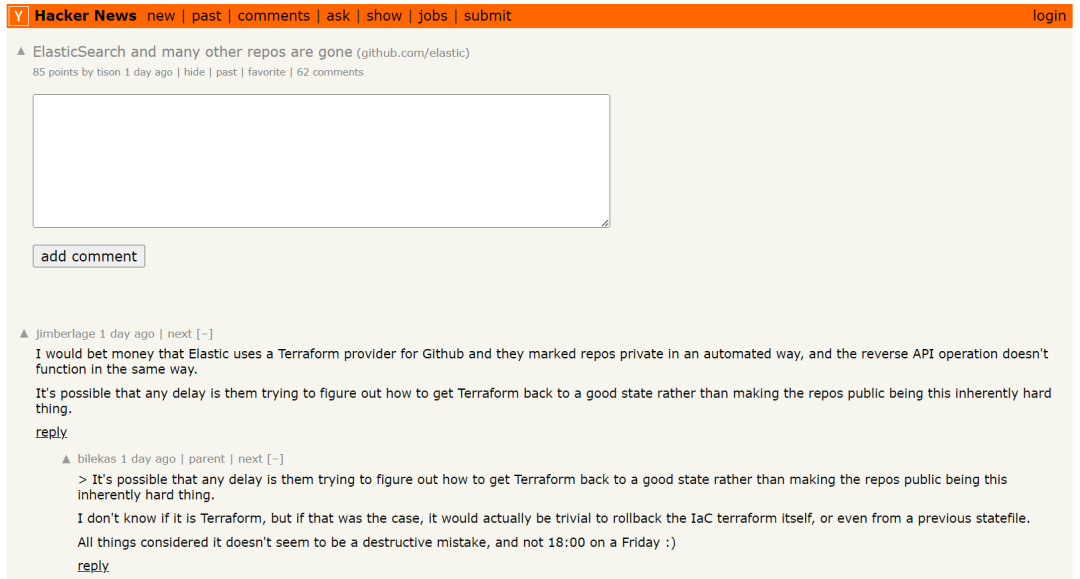Viewport: 1080px width, 579px height.
Task: Click the login link
Action: [1049, 16]
